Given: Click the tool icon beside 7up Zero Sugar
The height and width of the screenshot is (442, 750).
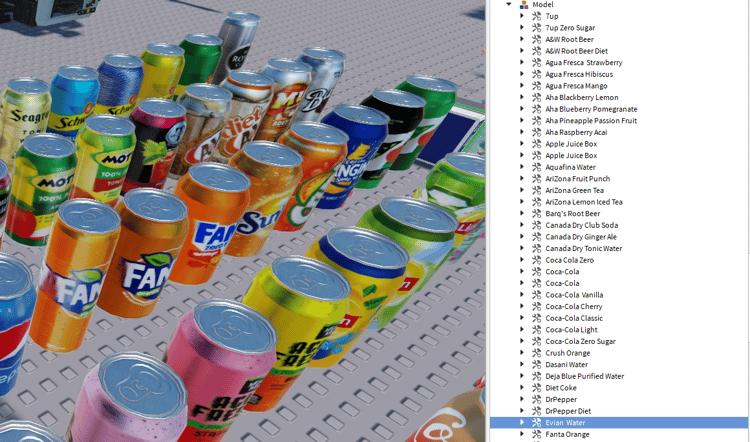Looking at the screenshot, I should 537,28.
